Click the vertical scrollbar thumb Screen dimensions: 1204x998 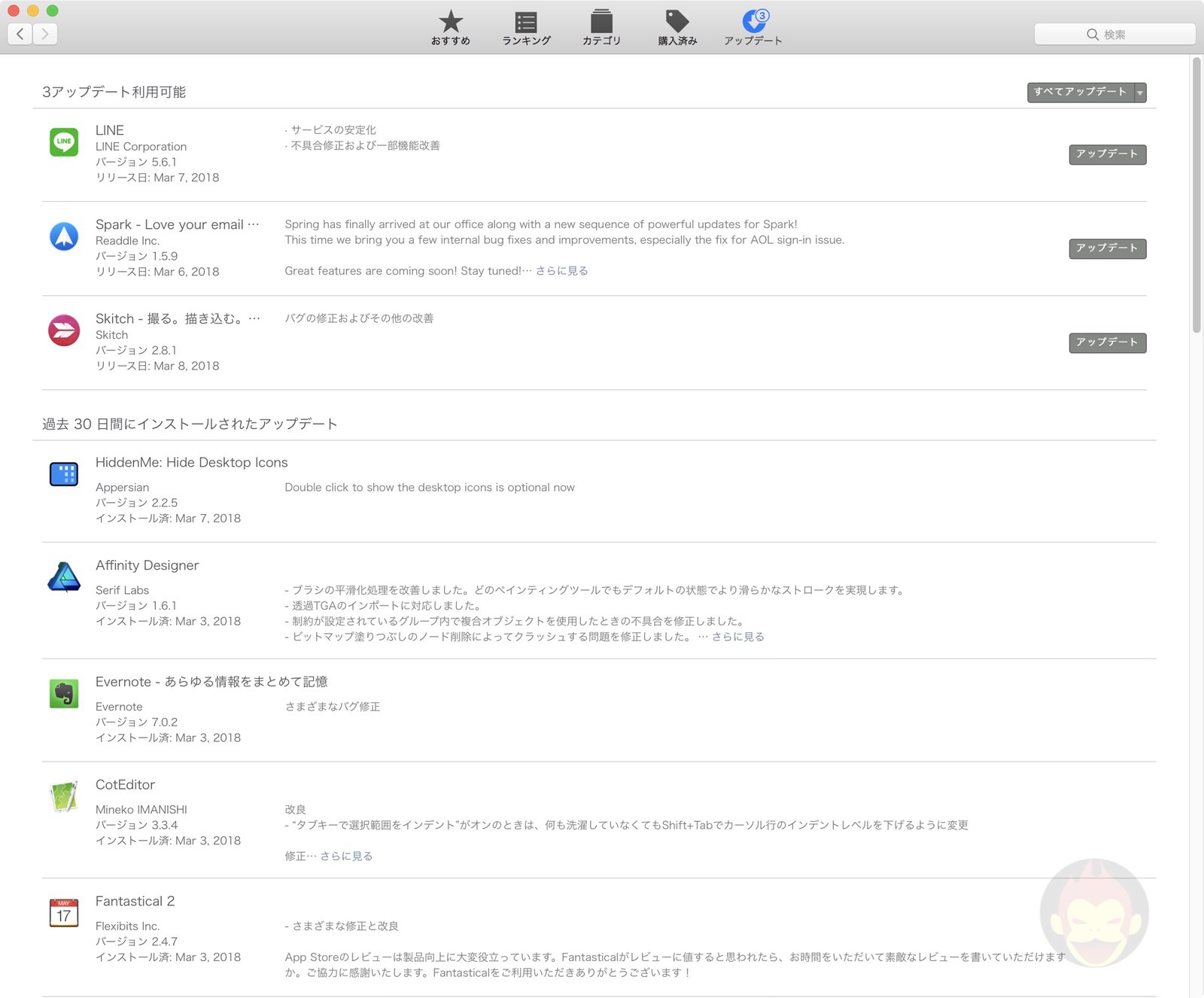pyautogui.click(x=1196, y=196)
